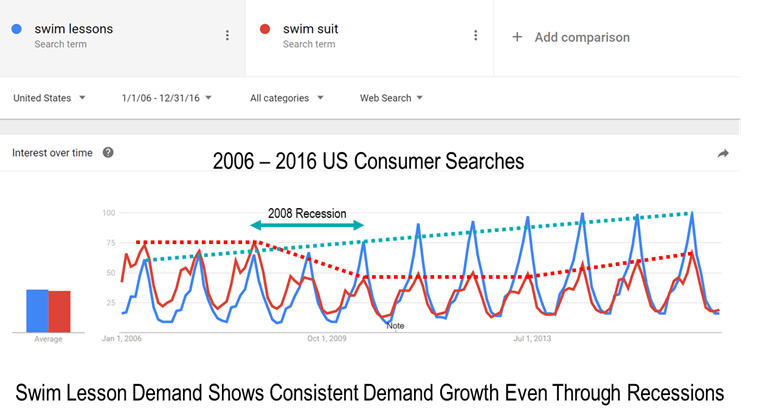Share the chart with the arrow icon
Screen dimensions: 757x420
pos(723,154)
